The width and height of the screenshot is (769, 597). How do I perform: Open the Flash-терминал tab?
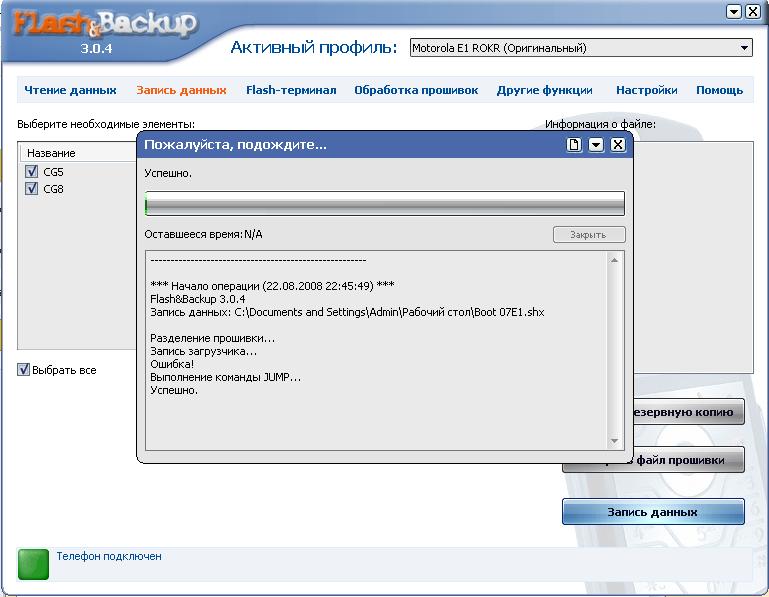pos(291,90)
